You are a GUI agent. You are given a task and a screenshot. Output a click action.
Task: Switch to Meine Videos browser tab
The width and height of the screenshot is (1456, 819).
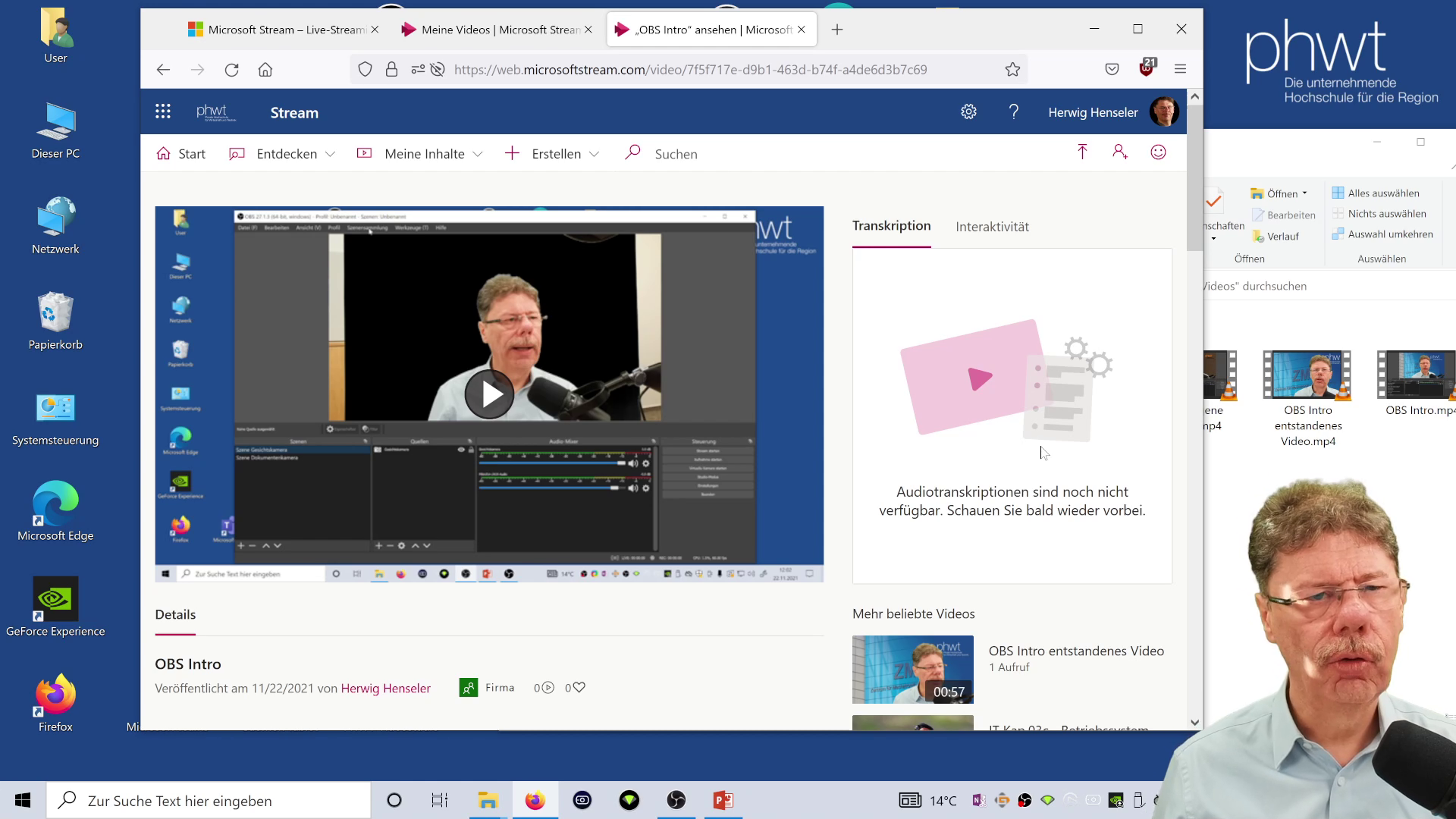pos(497,30)
